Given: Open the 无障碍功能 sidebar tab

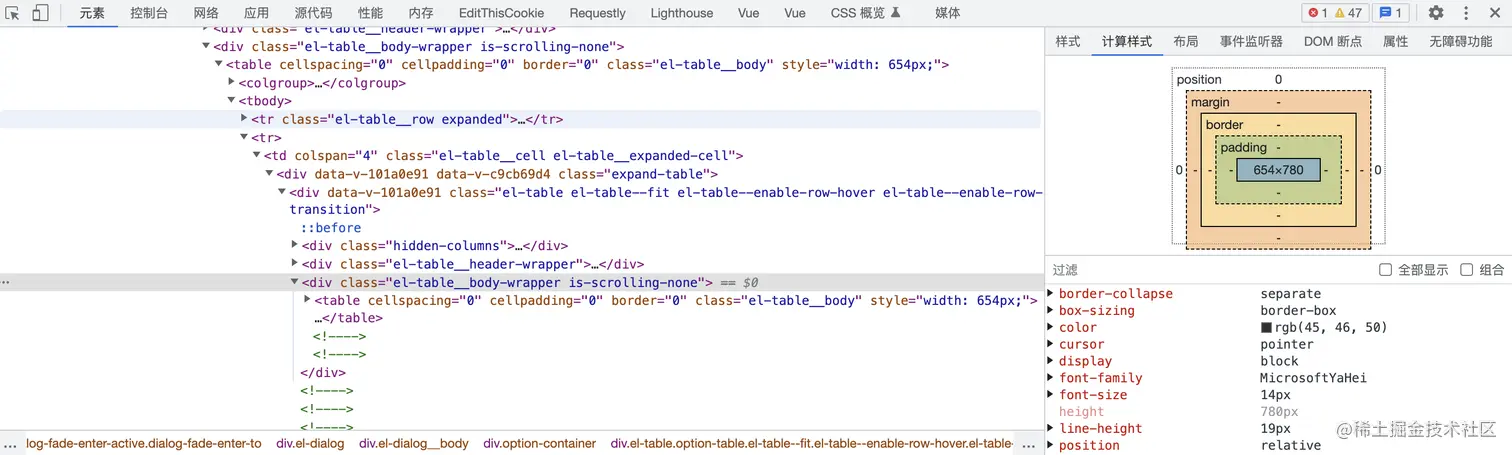Looking at the screenshot, I should [x=1460, y=41].
